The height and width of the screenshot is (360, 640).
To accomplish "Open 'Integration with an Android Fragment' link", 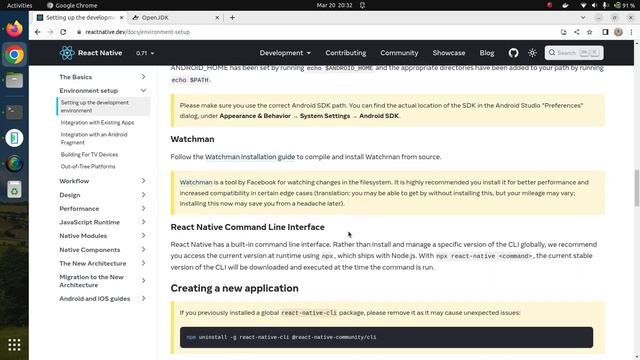I will click(94, 138).
